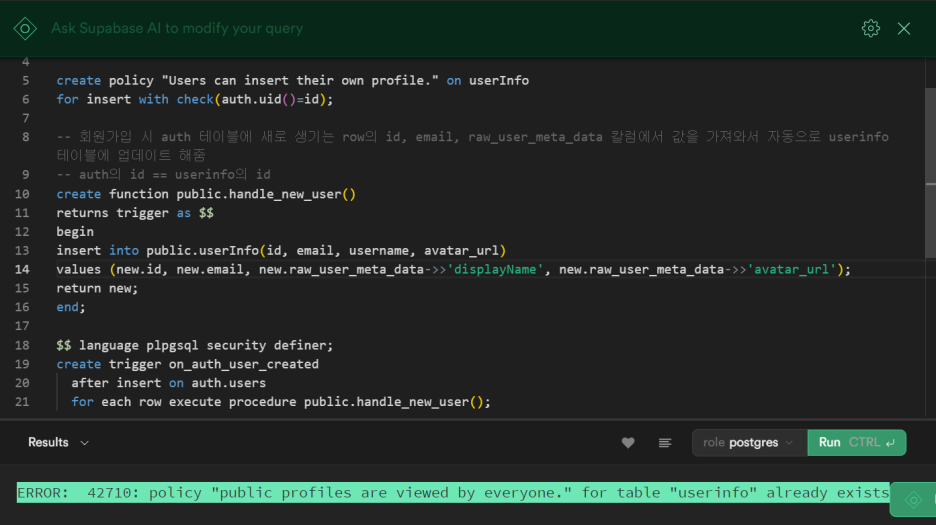
Task: Click auth.users on line 20
Action: click(x=229, y=383)
